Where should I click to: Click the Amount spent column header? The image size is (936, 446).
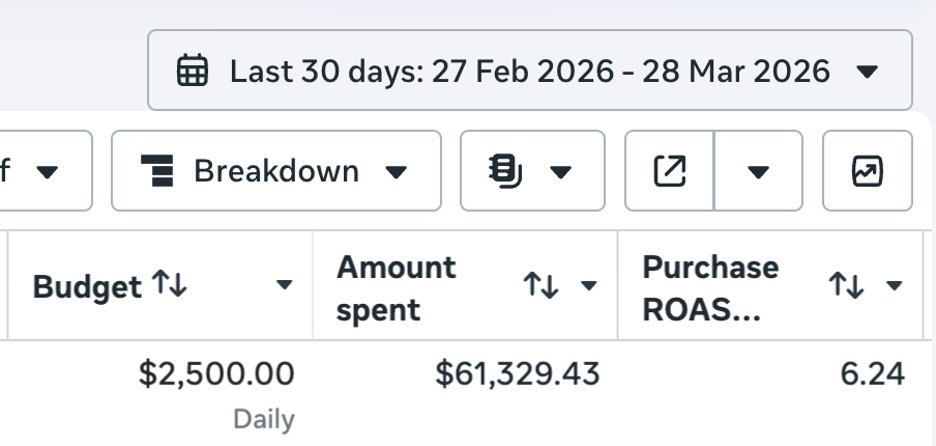point(396,287)
